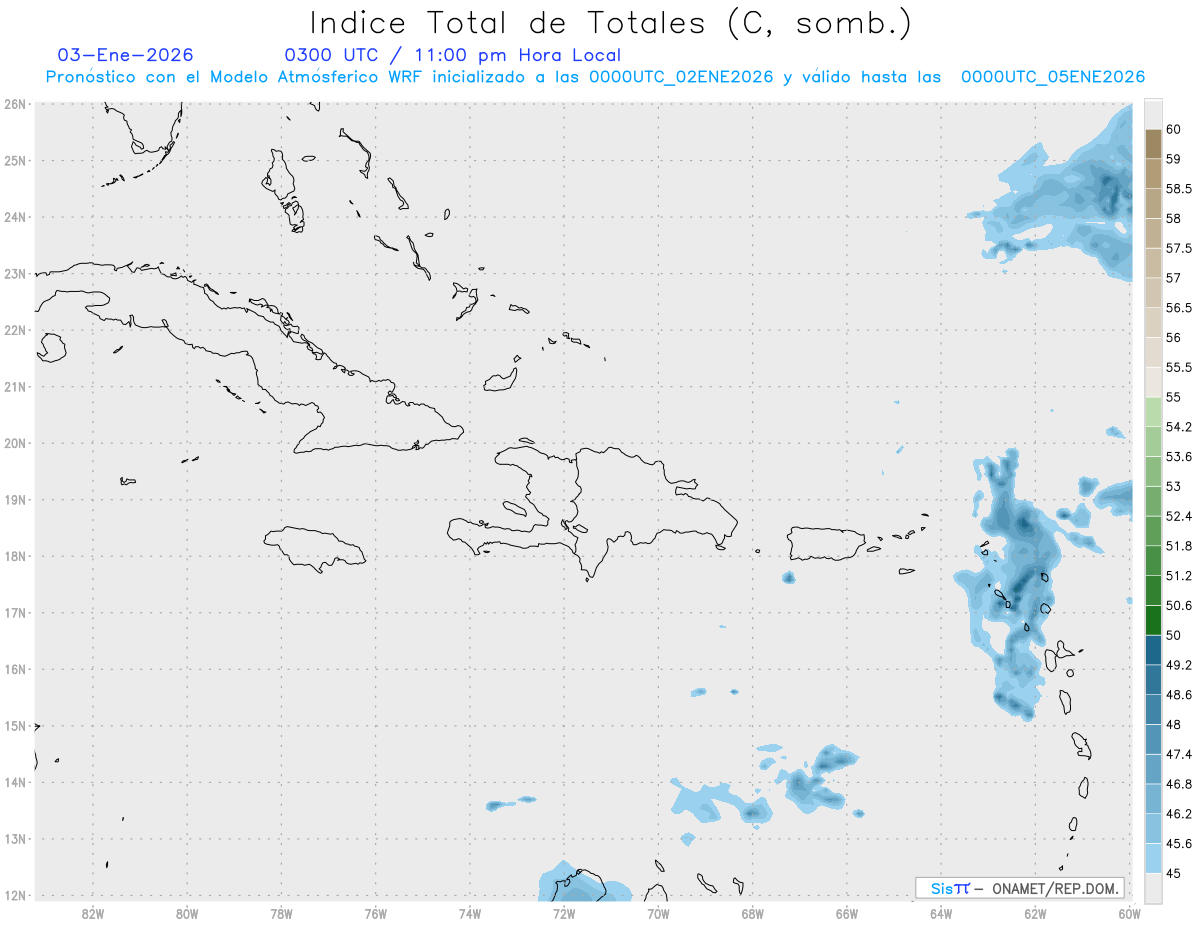The image size is (1200, 927).
Task: Click the longitude label '62W'
Action: [x=1035, y=914]
